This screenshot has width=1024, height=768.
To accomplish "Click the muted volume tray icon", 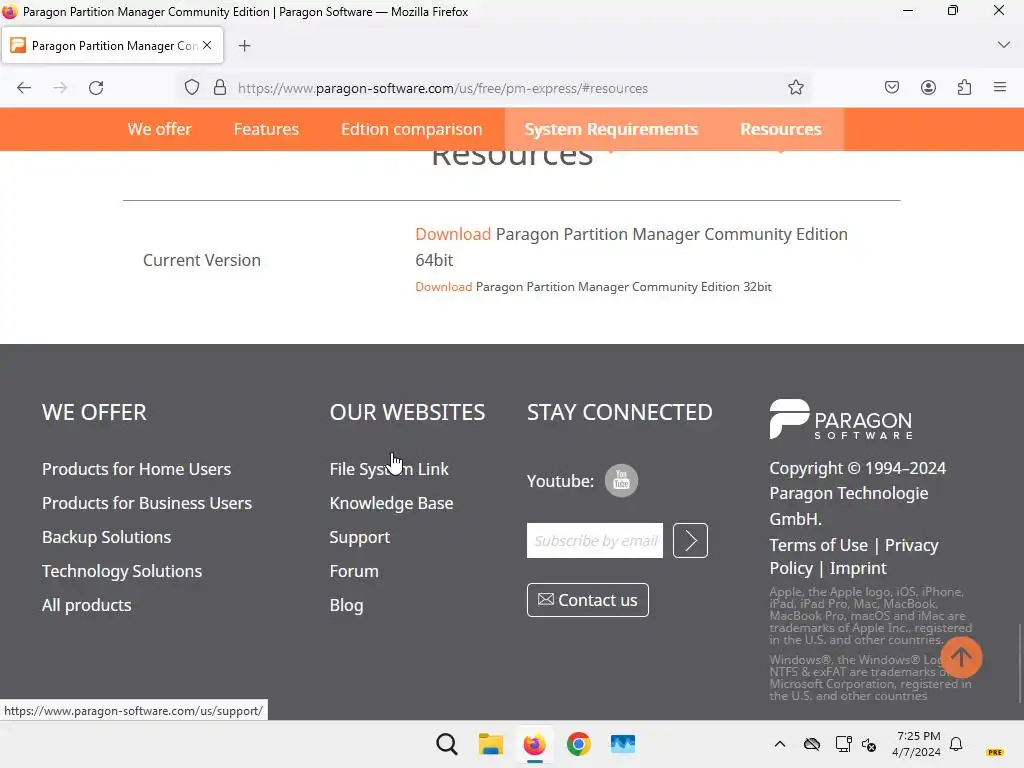I will [869, 744].
